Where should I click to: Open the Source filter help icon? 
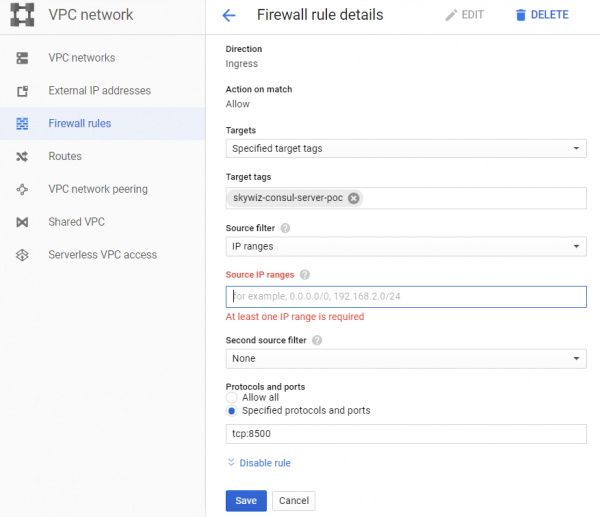tap(286, 228)
